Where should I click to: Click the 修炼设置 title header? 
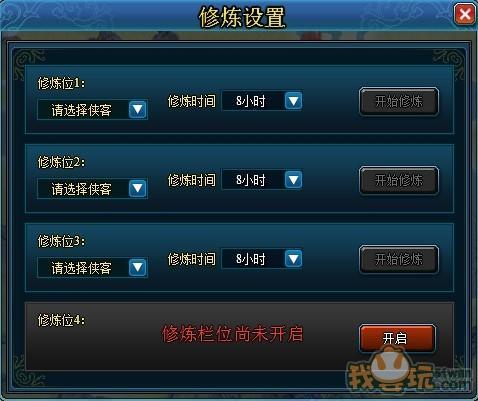coord(242,17)
